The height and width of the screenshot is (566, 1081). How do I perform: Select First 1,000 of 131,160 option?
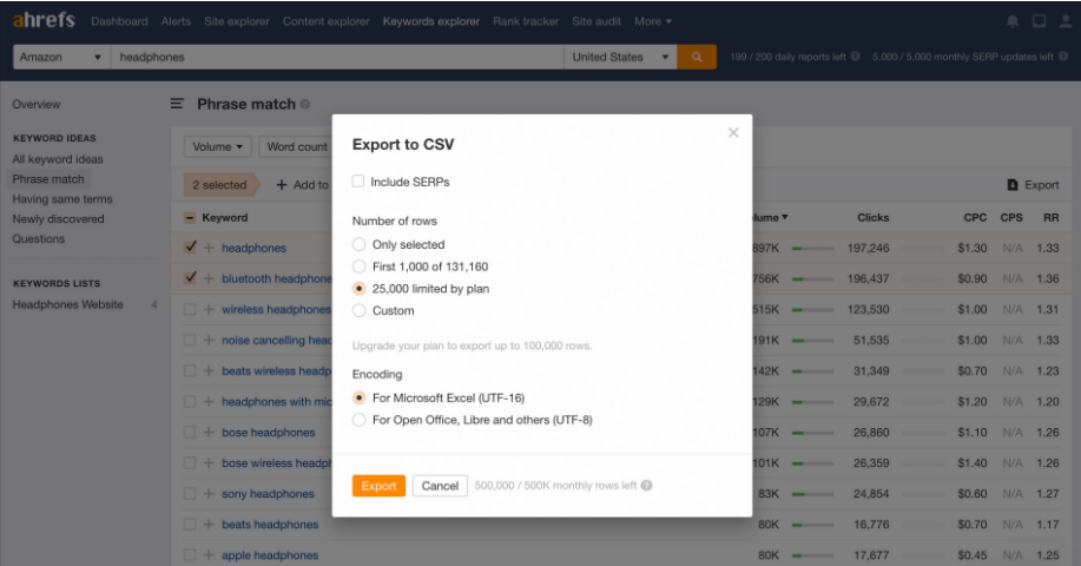[x=358, y=266]
